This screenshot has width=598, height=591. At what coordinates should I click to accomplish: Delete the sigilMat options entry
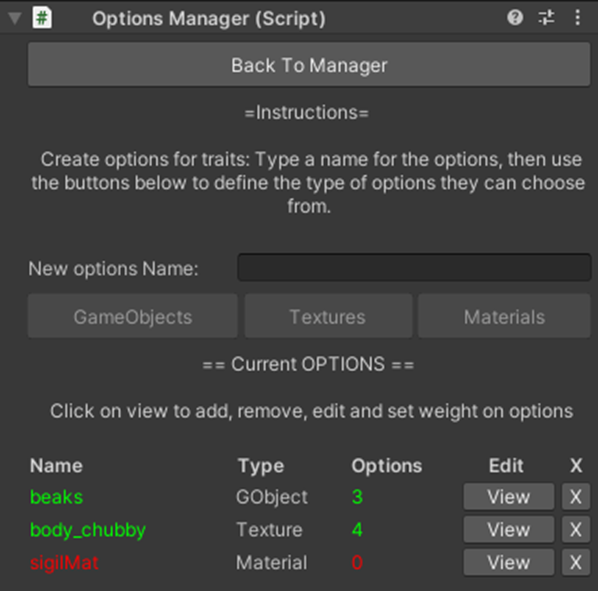[x=576, y=562]
